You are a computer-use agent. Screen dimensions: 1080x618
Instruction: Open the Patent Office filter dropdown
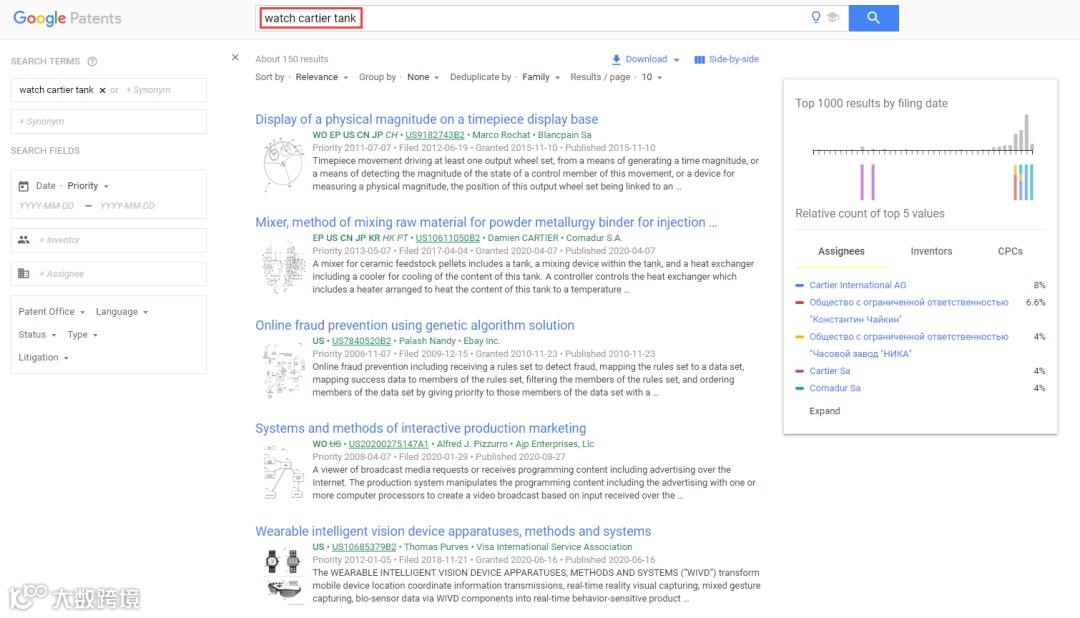point(52,312)
